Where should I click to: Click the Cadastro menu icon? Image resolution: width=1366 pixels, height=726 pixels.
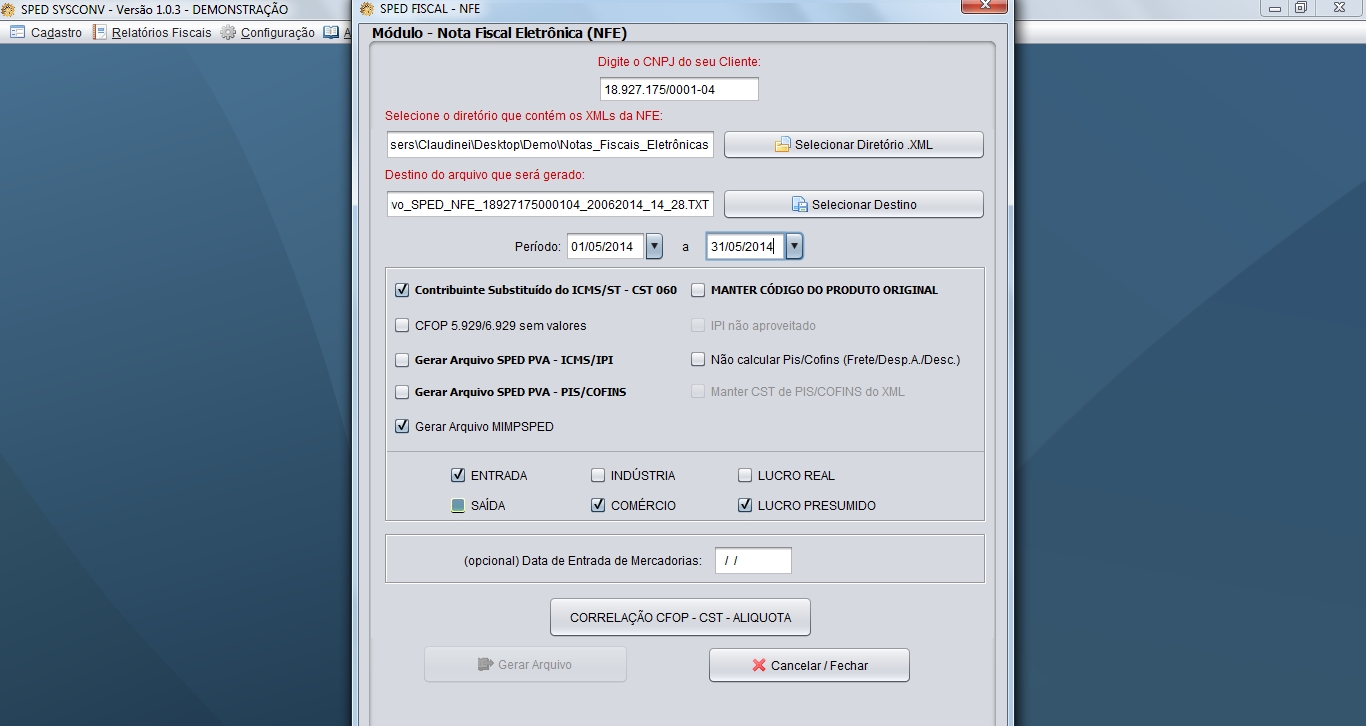click(17, 32)
